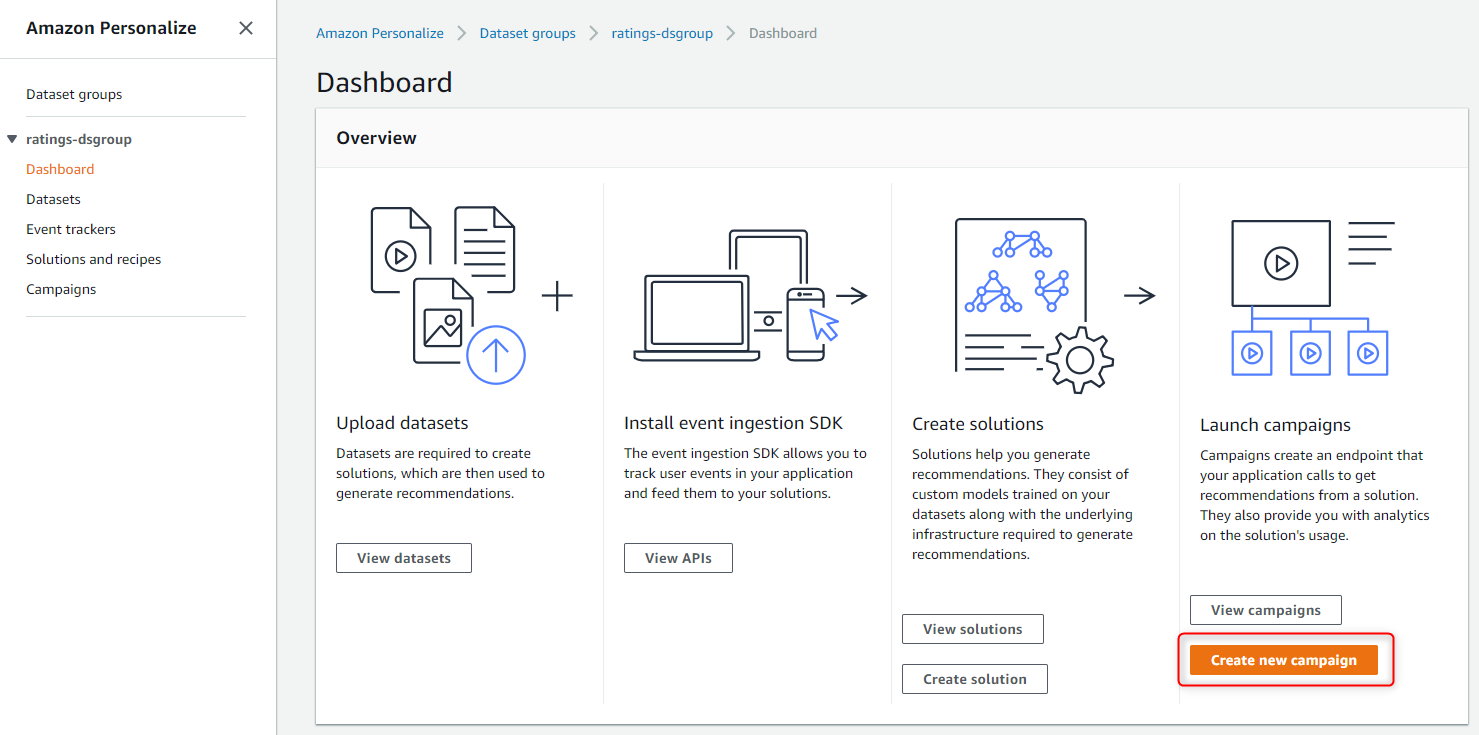
Task: Click the Dashboard breadcrumb text
Action: (x=783, y=33)
